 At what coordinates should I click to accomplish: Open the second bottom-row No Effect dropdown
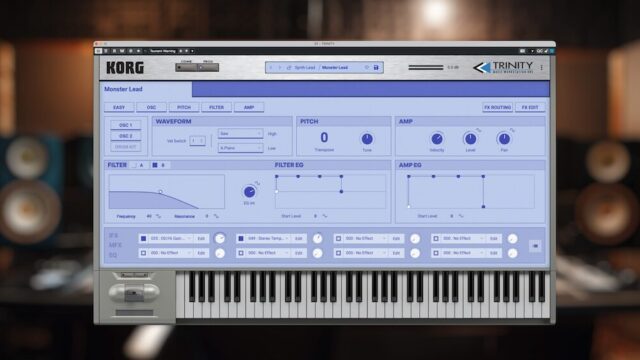pyautogui.click(x=268, y=253)
